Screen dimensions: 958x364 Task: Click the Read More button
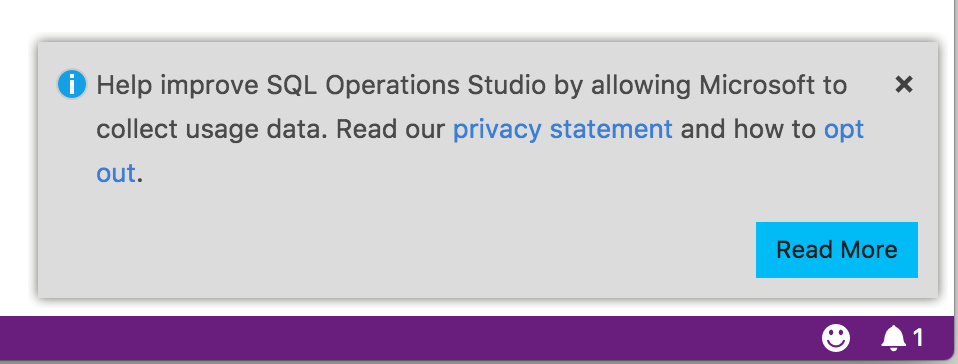(836, 250)
